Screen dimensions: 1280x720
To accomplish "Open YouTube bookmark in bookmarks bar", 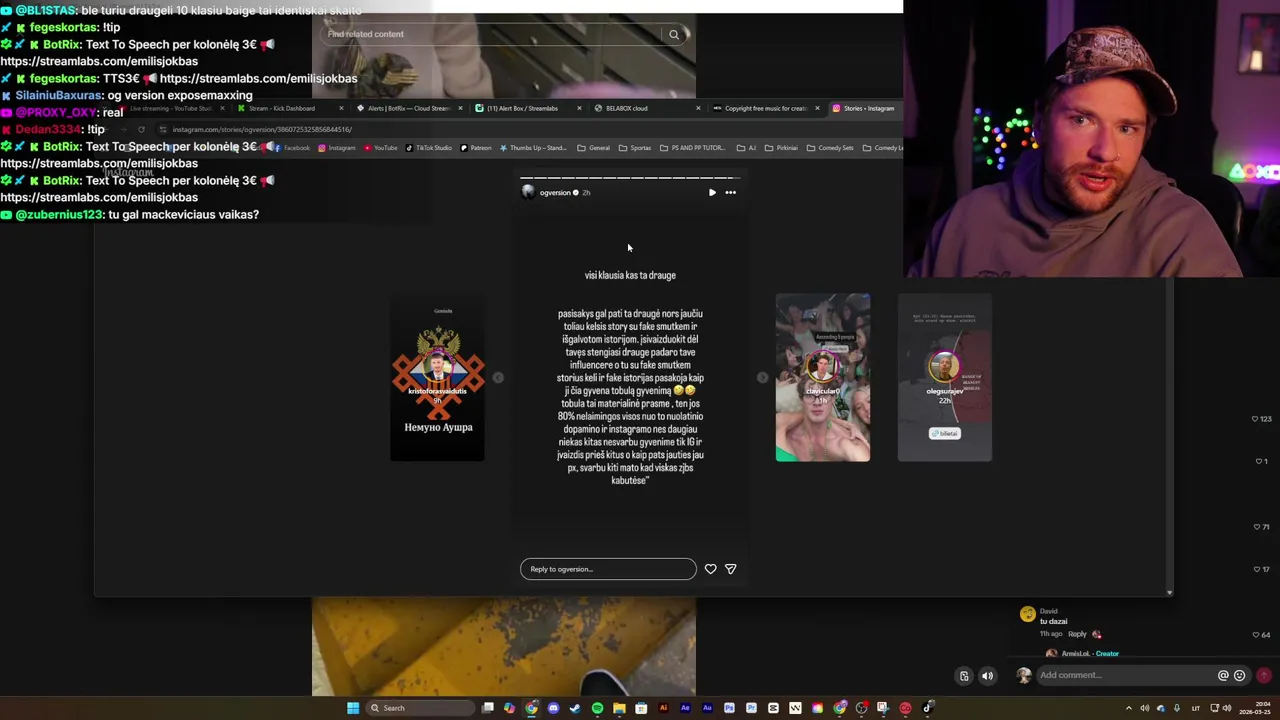I will pyautogui.click(x=381, y=148).
